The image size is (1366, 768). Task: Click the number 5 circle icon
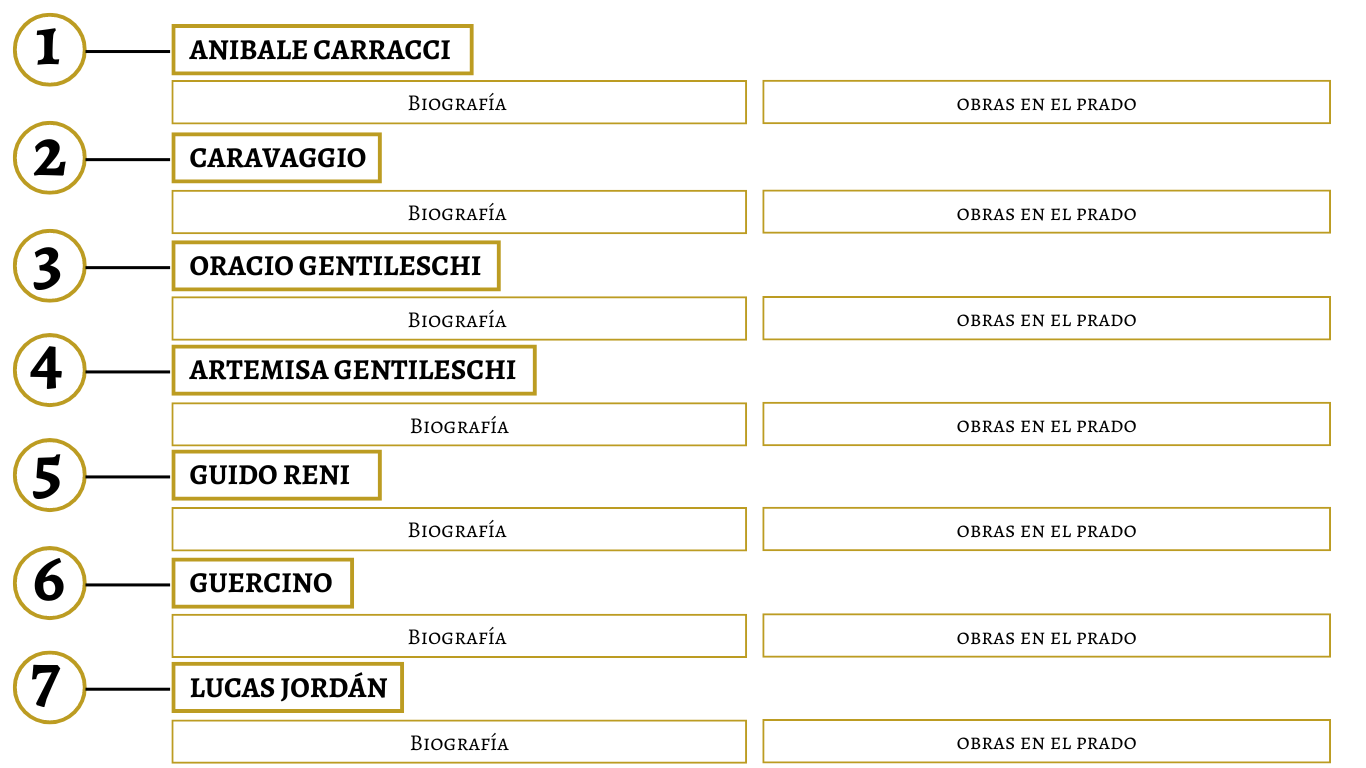pyautogui.click(x=50, y=475)
